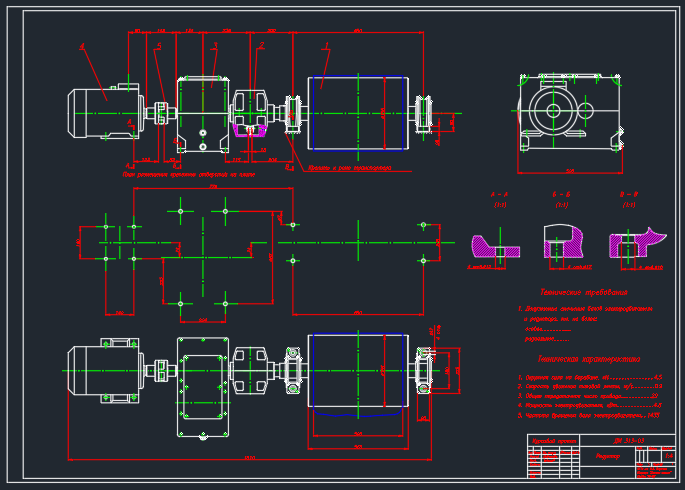Click the 'Редуктор' title in the title block
This screenshot has height=490, width=685.
(x=608, y=456)
